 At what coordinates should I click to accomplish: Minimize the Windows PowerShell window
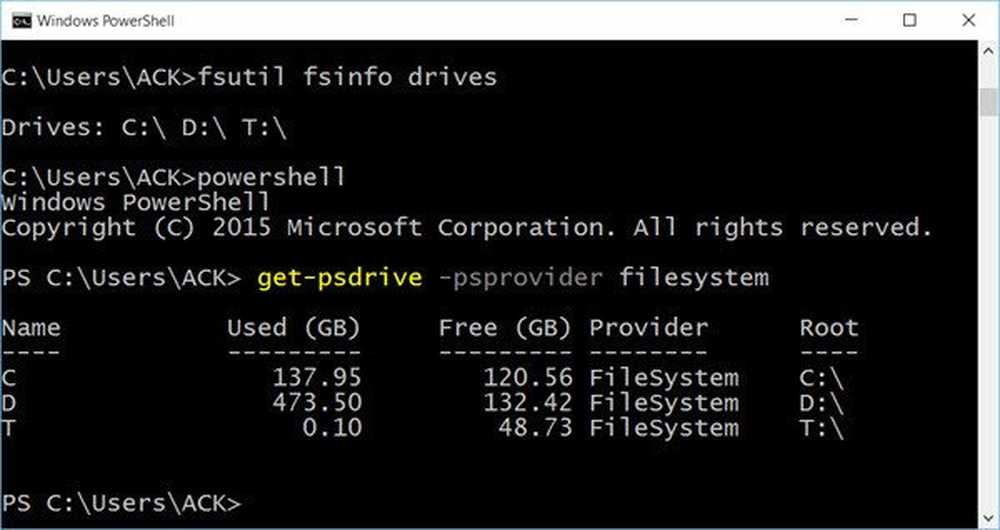(850, 21)
